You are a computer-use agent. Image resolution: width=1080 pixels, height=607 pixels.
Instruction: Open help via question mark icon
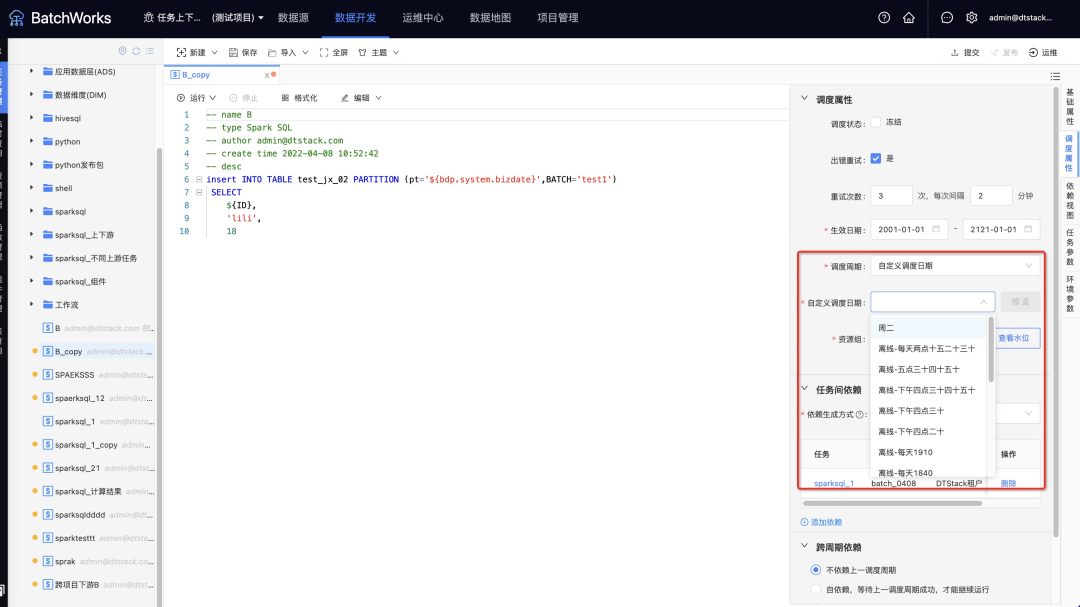pos(883,18)
